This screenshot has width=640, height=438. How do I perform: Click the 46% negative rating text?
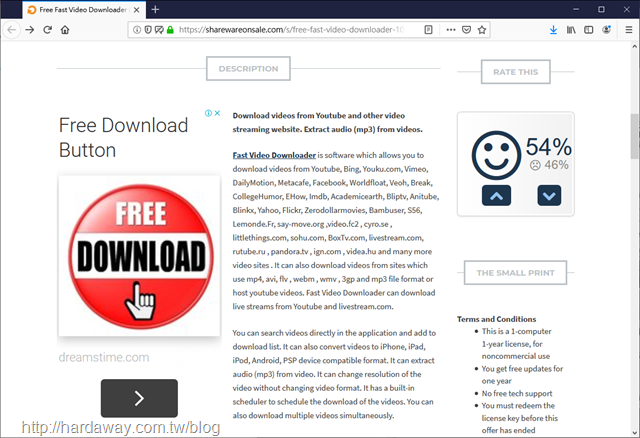[x=549, y=165]
